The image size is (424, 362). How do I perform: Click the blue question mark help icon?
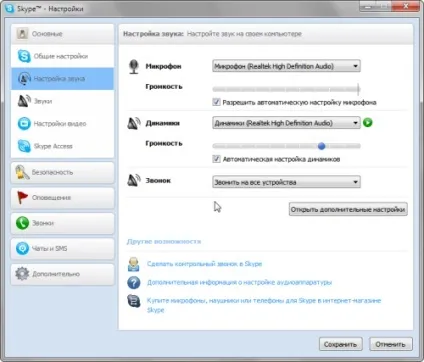pyautogui.click(x=134, y=282)
